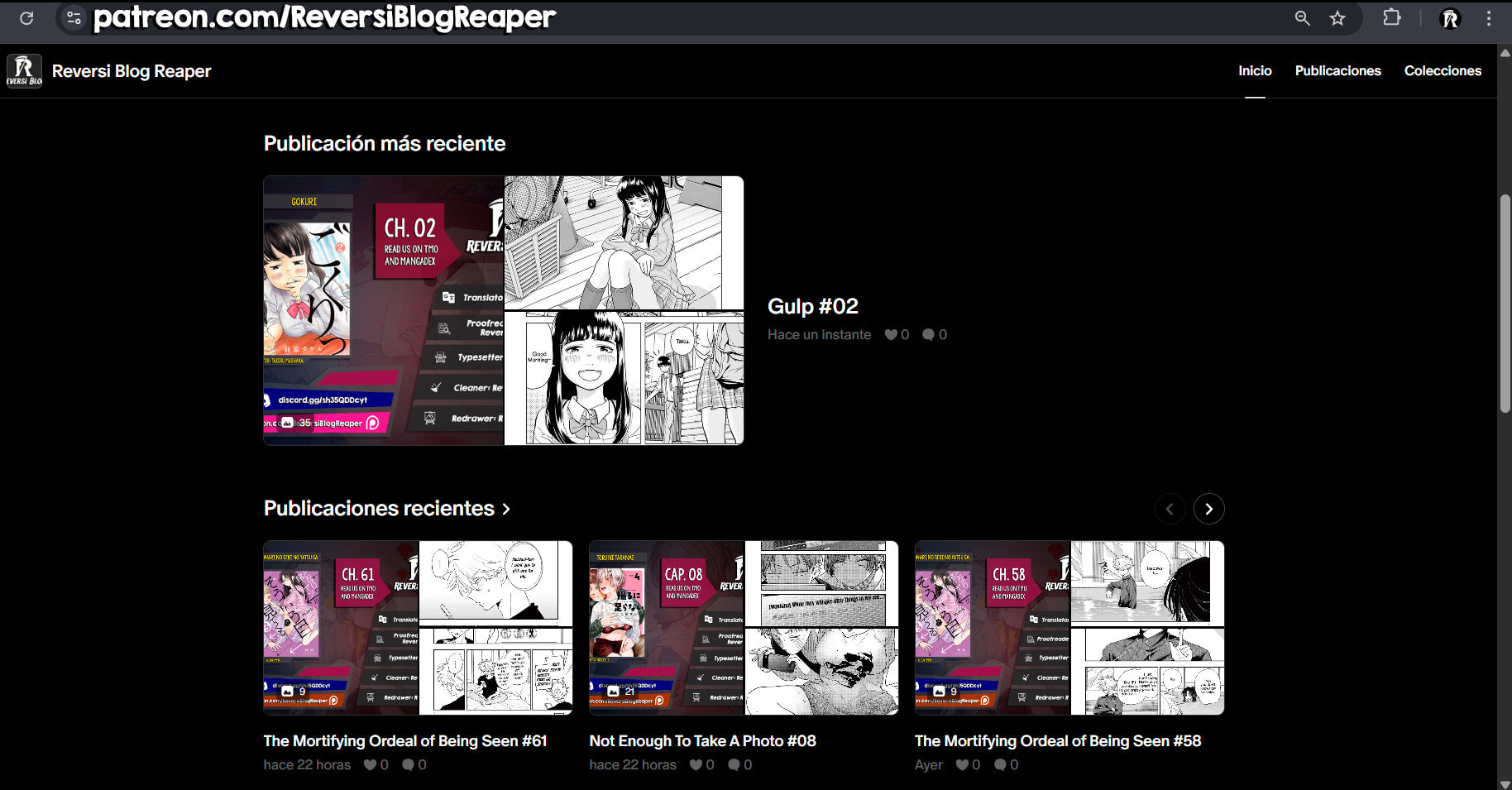Open comments on Gulp #02 post

[928, 334]
